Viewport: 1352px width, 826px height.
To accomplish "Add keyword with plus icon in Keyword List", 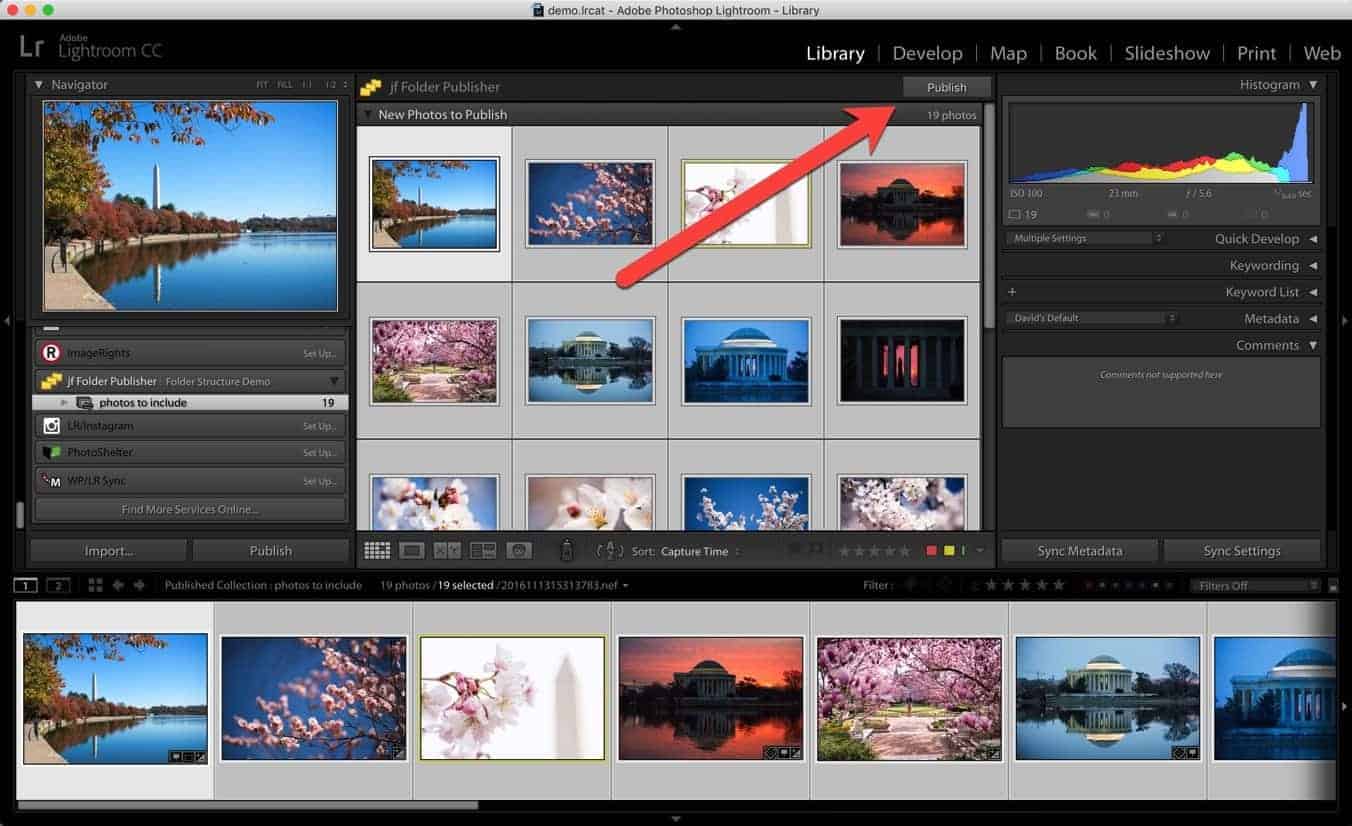I will 1012,292.
